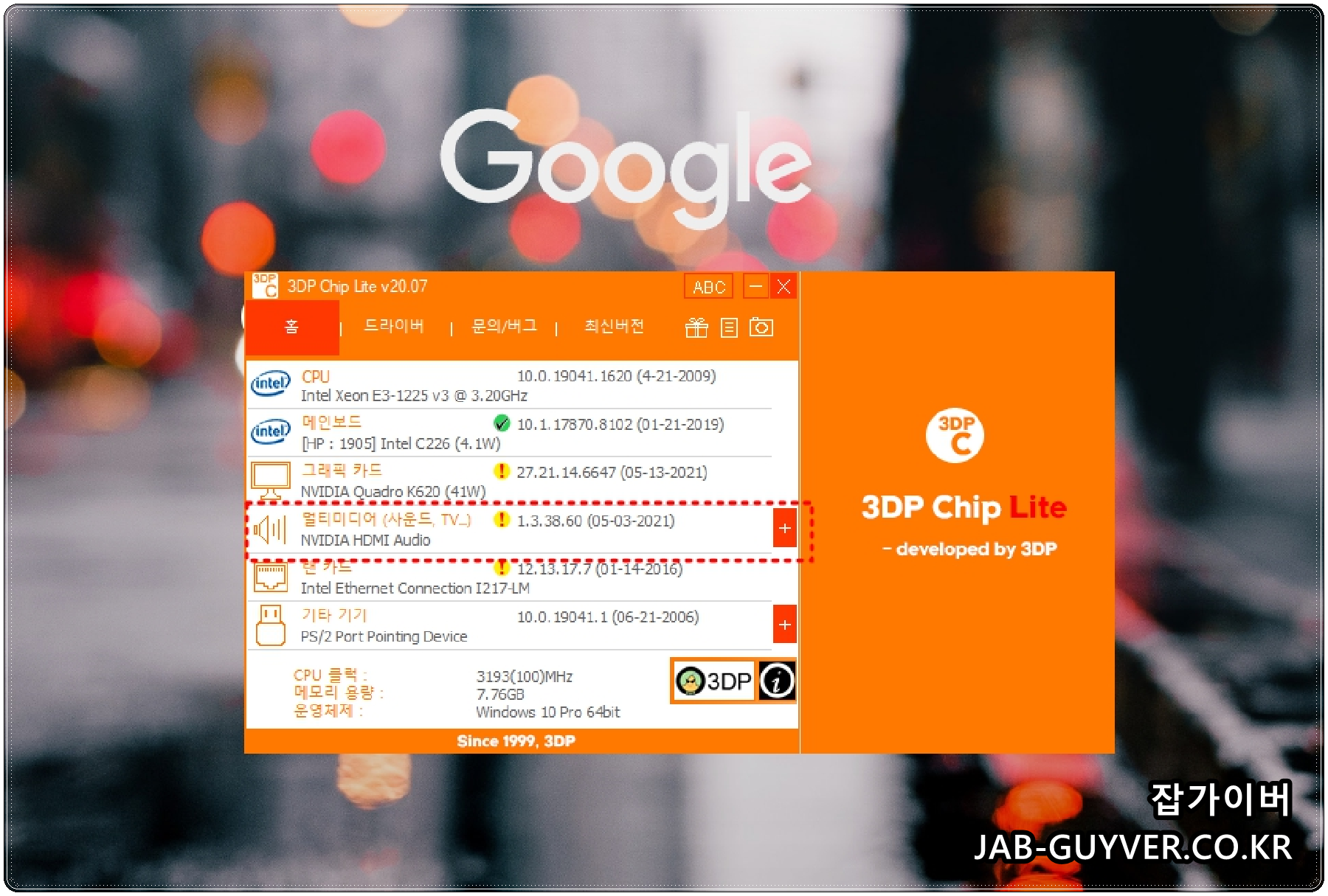1328x896 pixels.
Task: Click the 멀티미디어 category label
Action: click(x=386, y=519)
